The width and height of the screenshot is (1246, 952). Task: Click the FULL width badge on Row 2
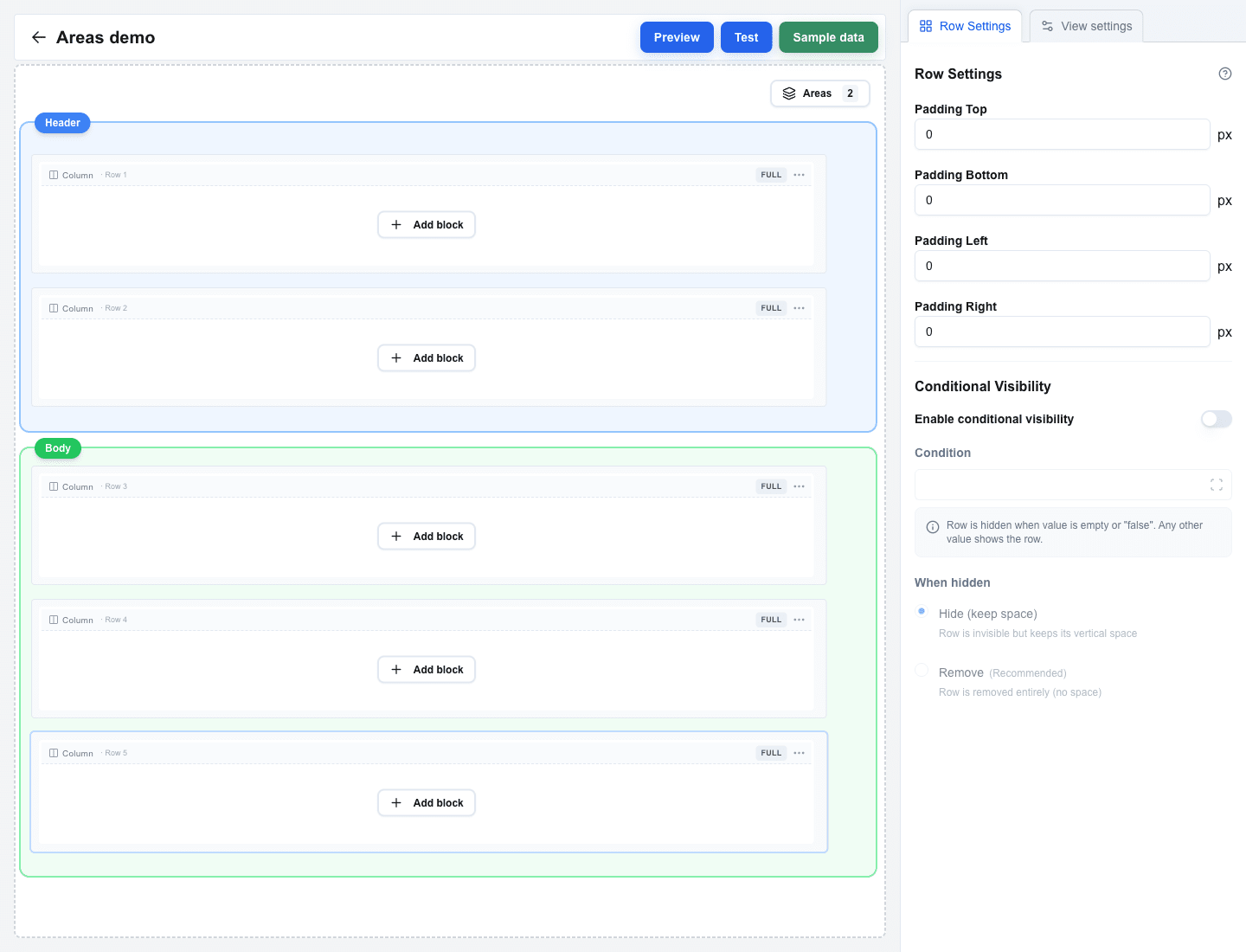coord(771,308)
